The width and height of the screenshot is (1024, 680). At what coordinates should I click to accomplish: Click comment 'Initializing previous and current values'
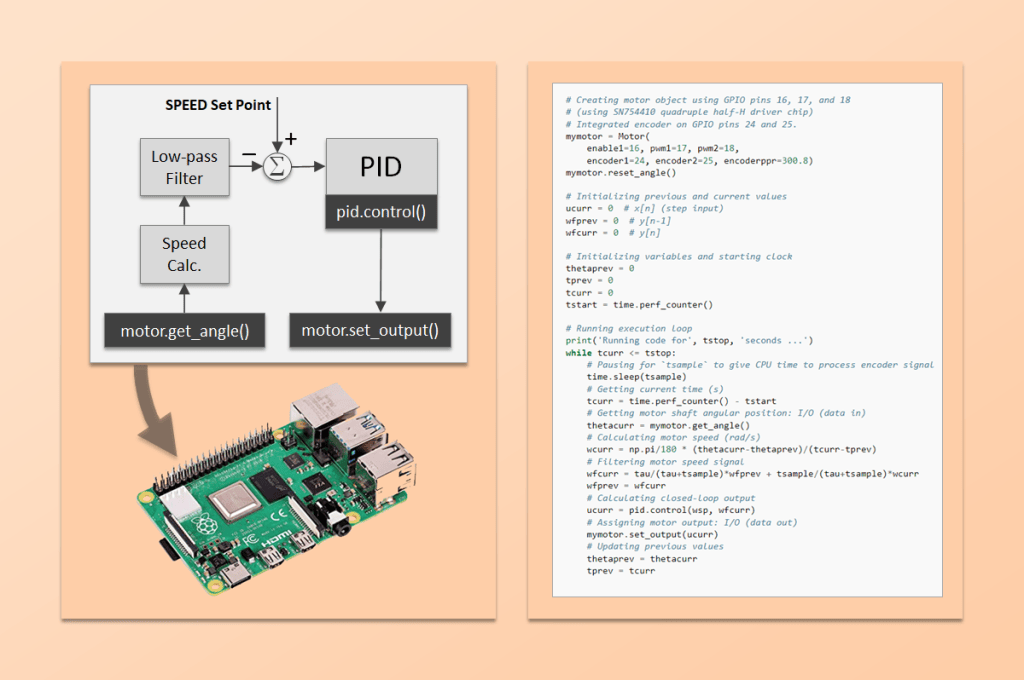[676, 196]
